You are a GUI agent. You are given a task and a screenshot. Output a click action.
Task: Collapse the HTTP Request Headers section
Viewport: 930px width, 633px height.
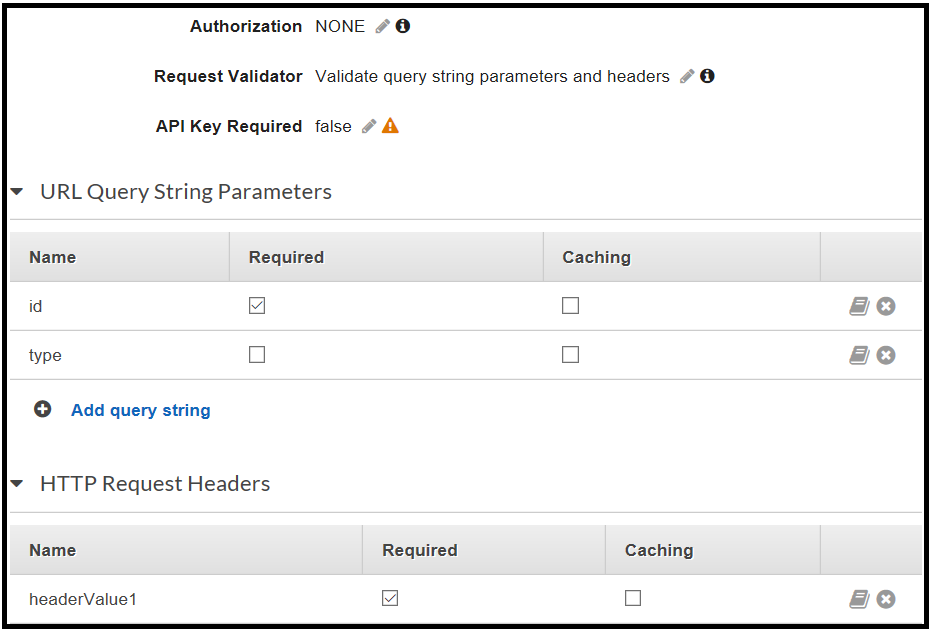[x=17, y=484]
